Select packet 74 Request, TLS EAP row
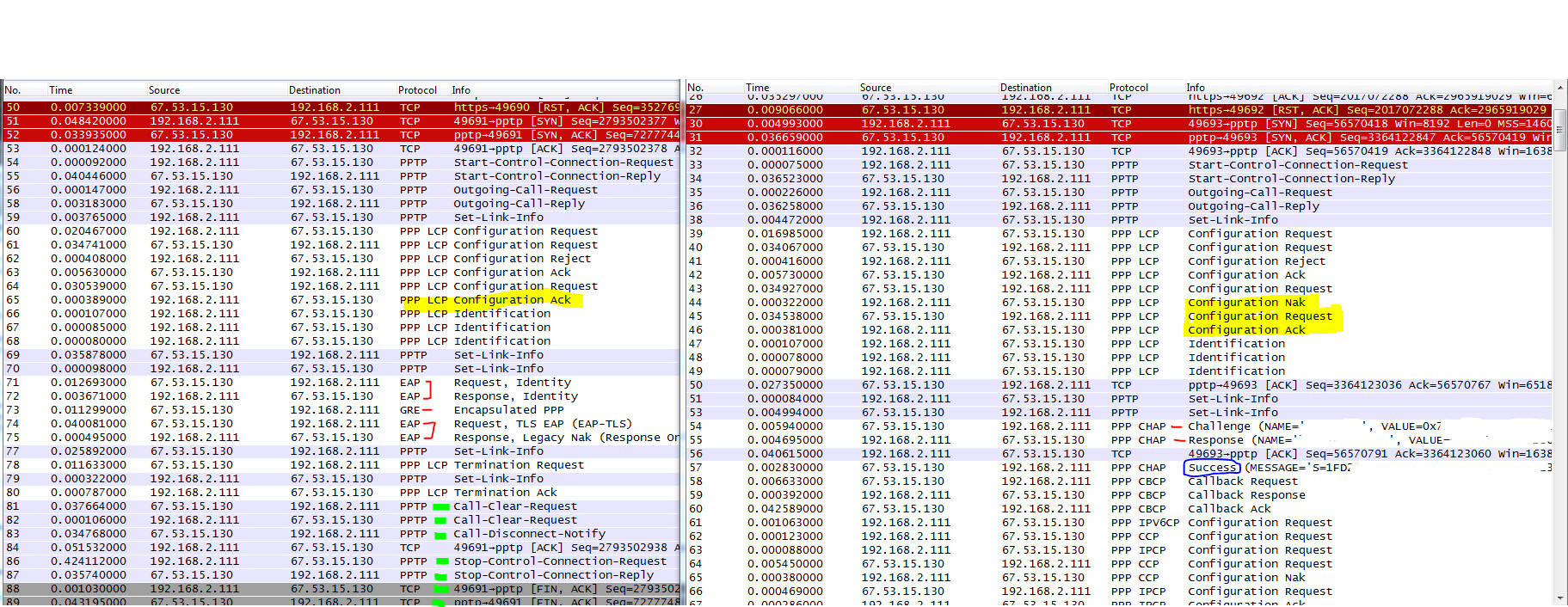Viewport: 1568px width, 607px height. click(341, 424)
